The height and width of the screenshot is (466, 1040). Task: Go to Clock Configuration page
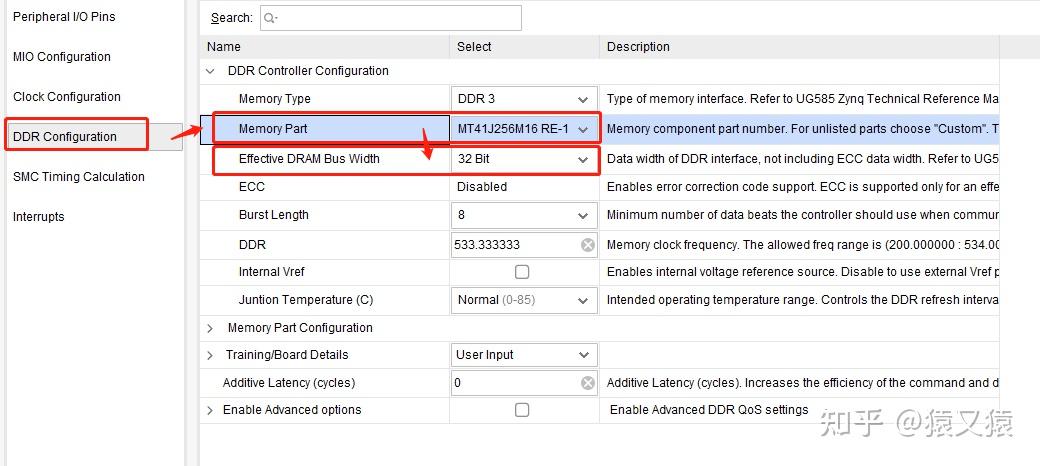pos(67,97)
